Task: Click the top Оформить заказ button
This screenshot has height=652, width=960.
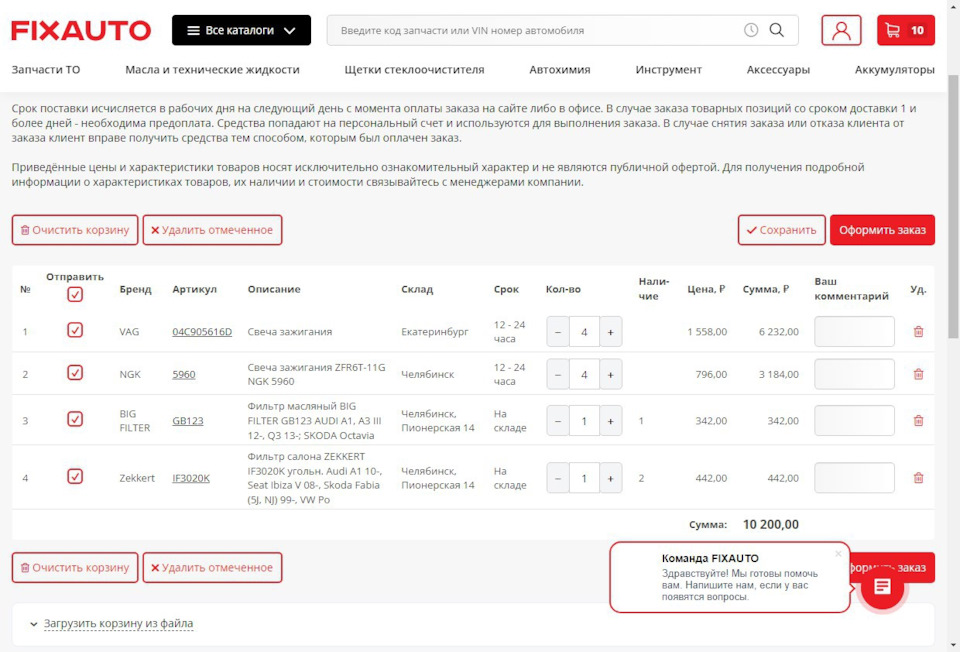Action: tap(882, 230)
